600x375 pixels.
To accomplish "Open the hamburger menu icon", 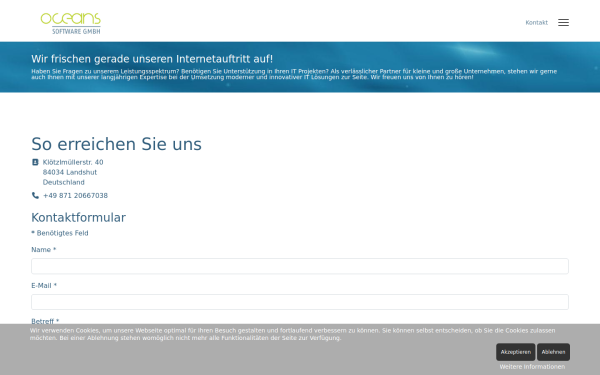I will point(563,23).
